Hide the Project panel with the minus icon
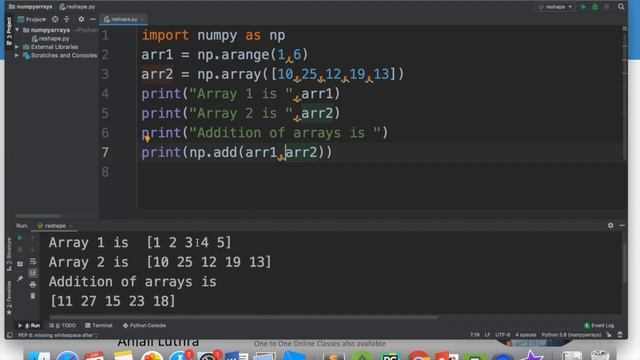Image resolution: width=640 pixels, height=360 pixels. (93, 19)
